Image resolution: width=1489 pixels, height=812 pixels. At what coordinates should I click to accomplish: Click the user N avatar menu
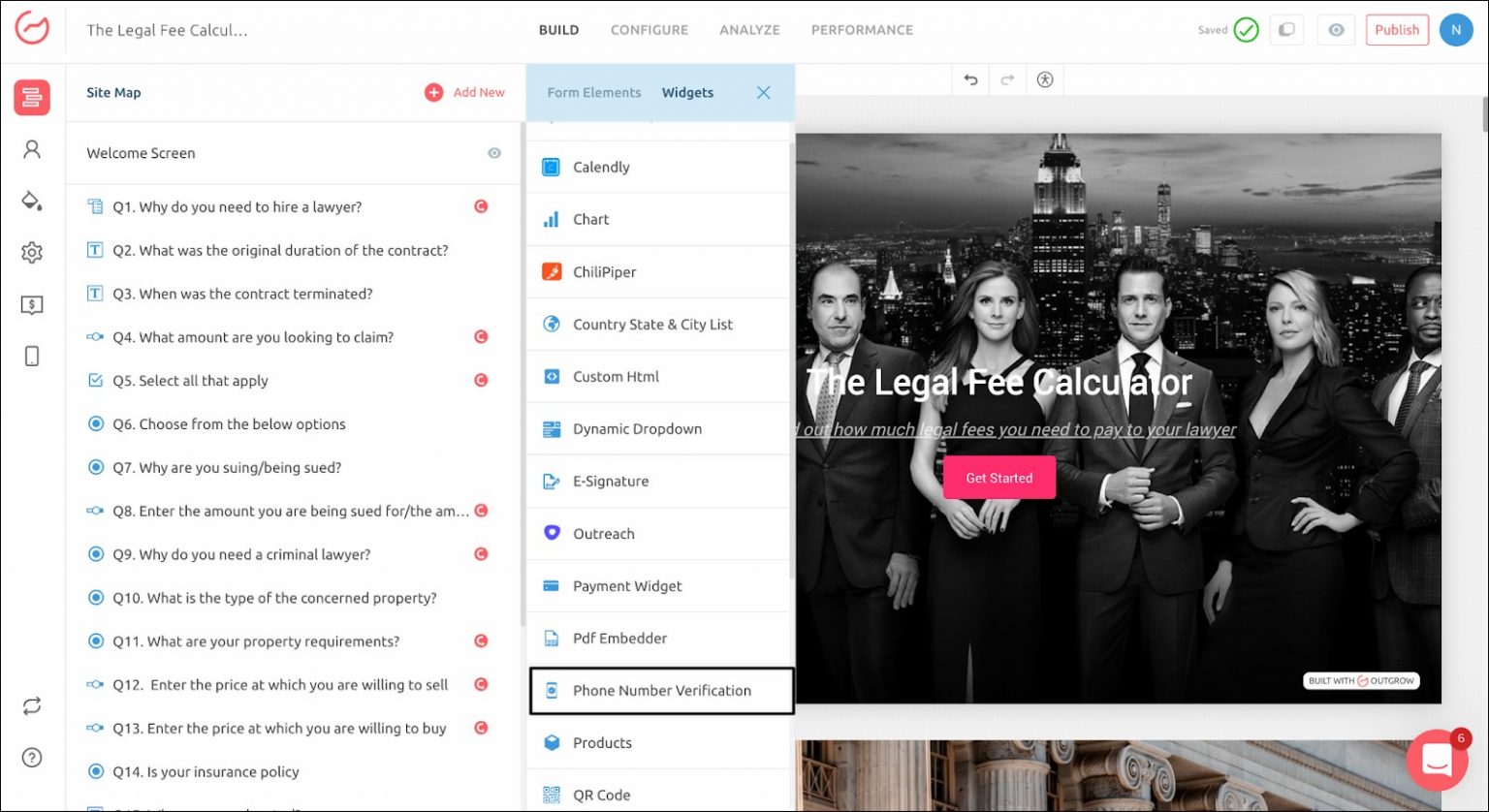[x=1455, y=30]
